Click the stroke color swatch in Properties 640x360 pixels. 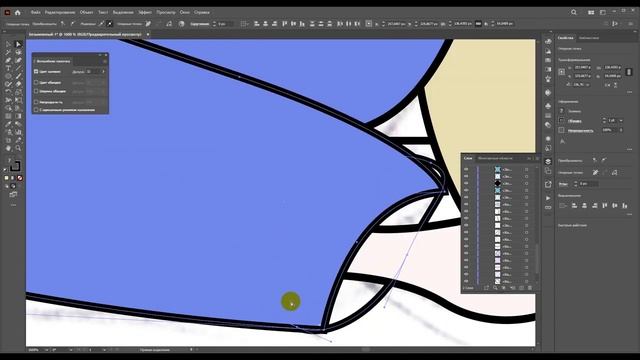562,120
